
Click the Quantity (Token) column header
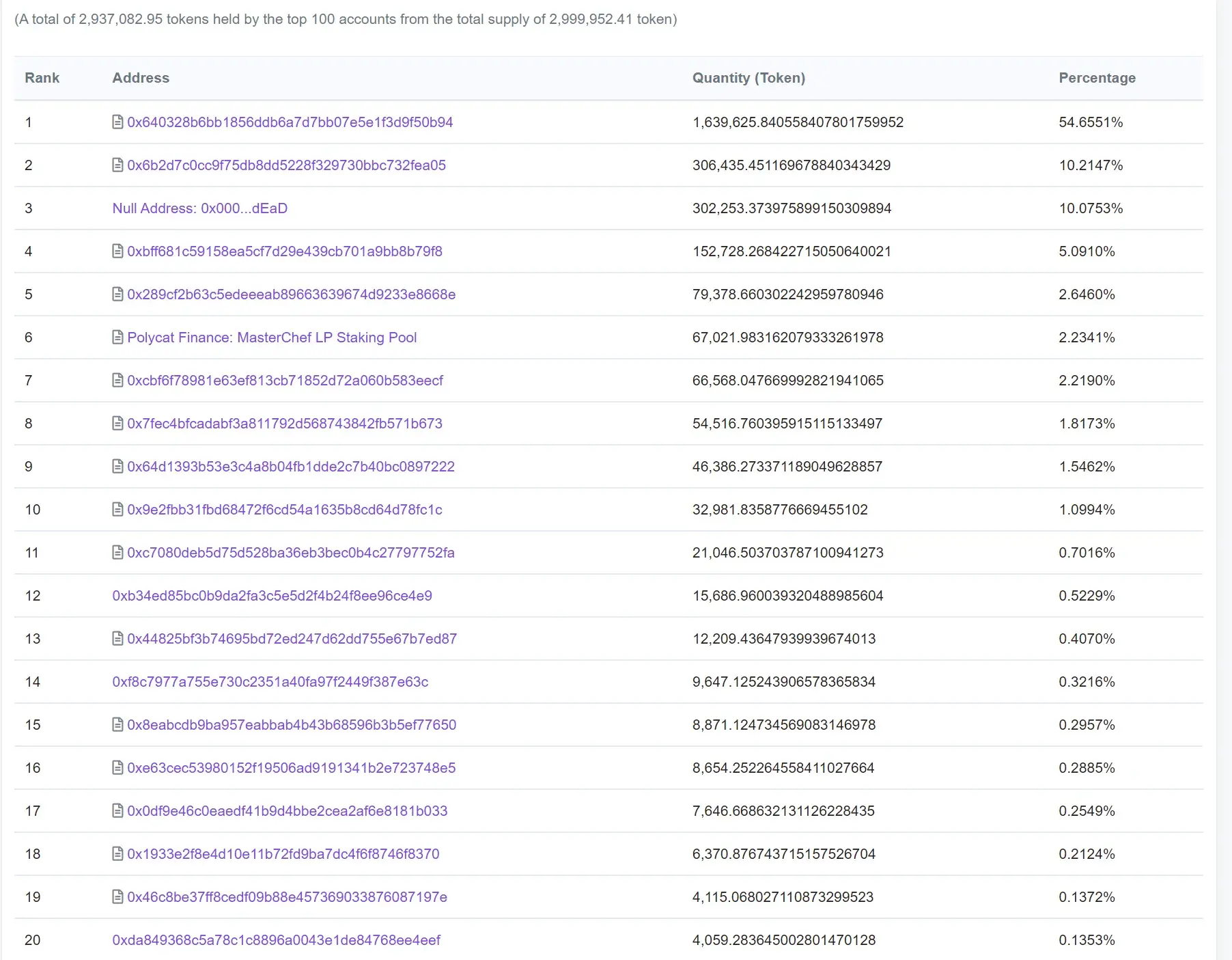[x=749, y=78]
